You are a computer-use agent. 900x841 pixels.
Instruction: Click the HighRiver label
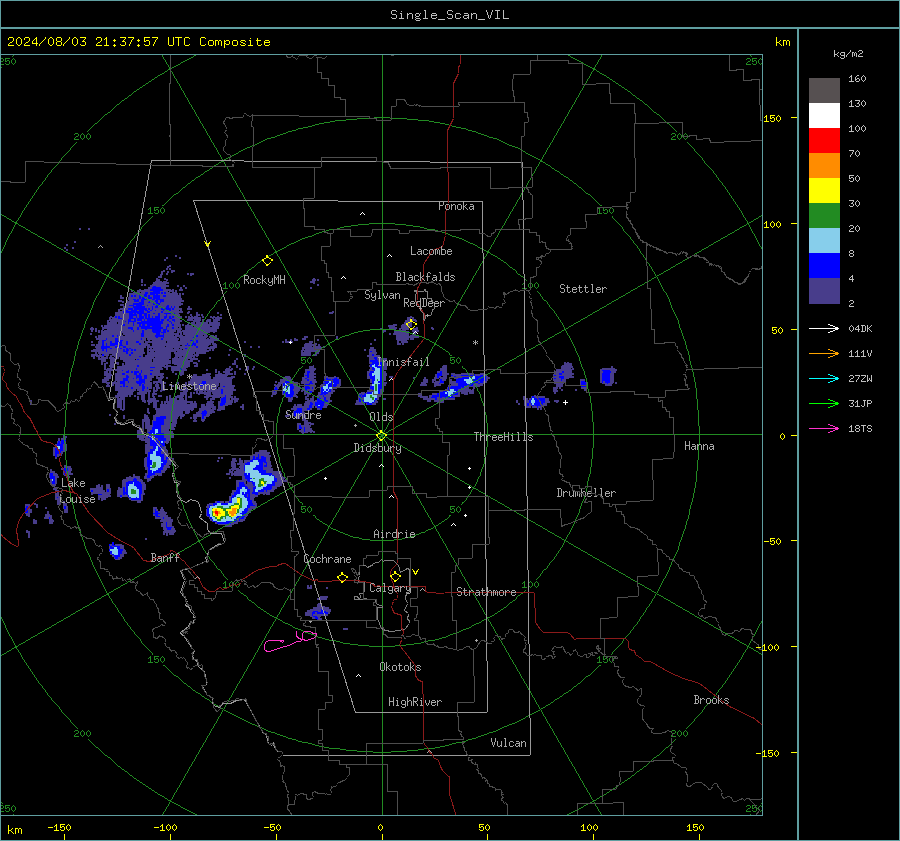point(415,702)
